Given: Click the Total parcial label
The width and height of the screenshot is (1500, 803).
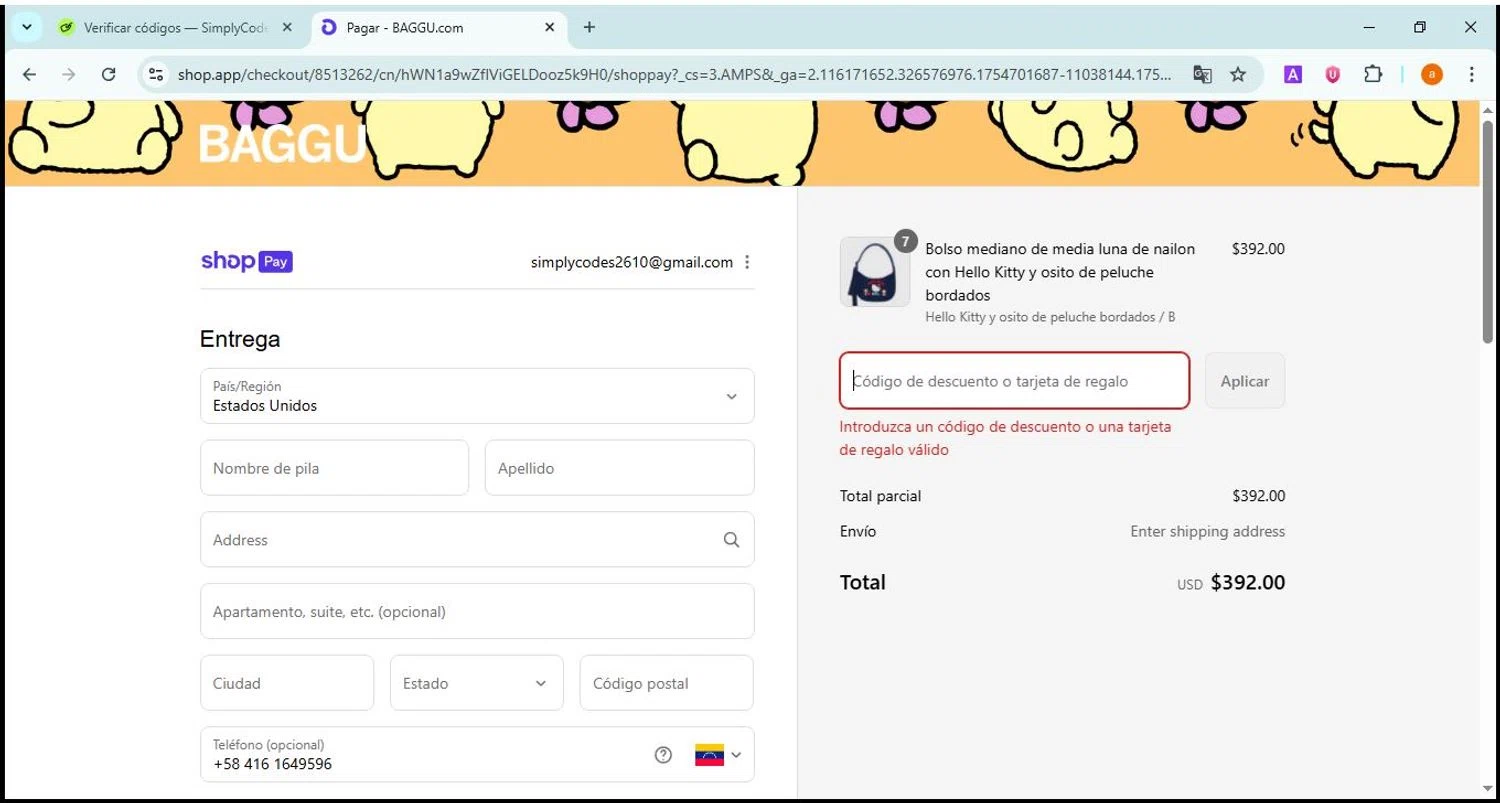Looking at the screenshot, I should point(881,496).
